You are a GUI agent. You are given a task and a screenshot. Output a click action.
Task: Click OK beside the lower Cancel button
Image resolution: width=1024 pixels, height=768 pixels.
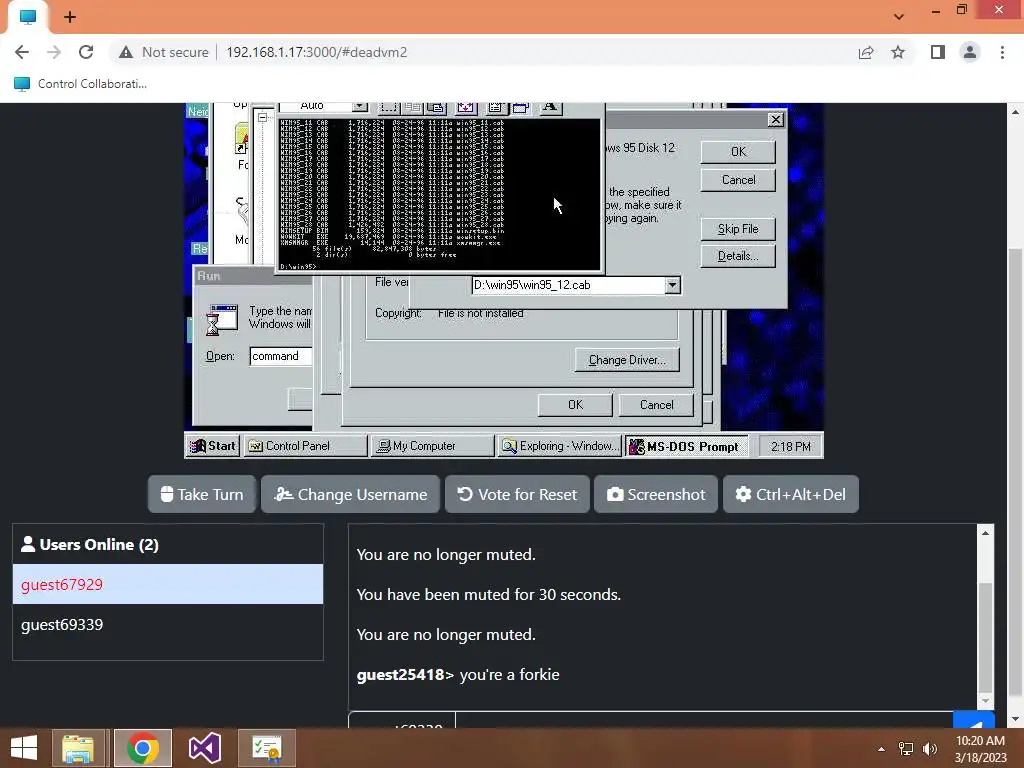pyautogui.click(x=575, y=405)
